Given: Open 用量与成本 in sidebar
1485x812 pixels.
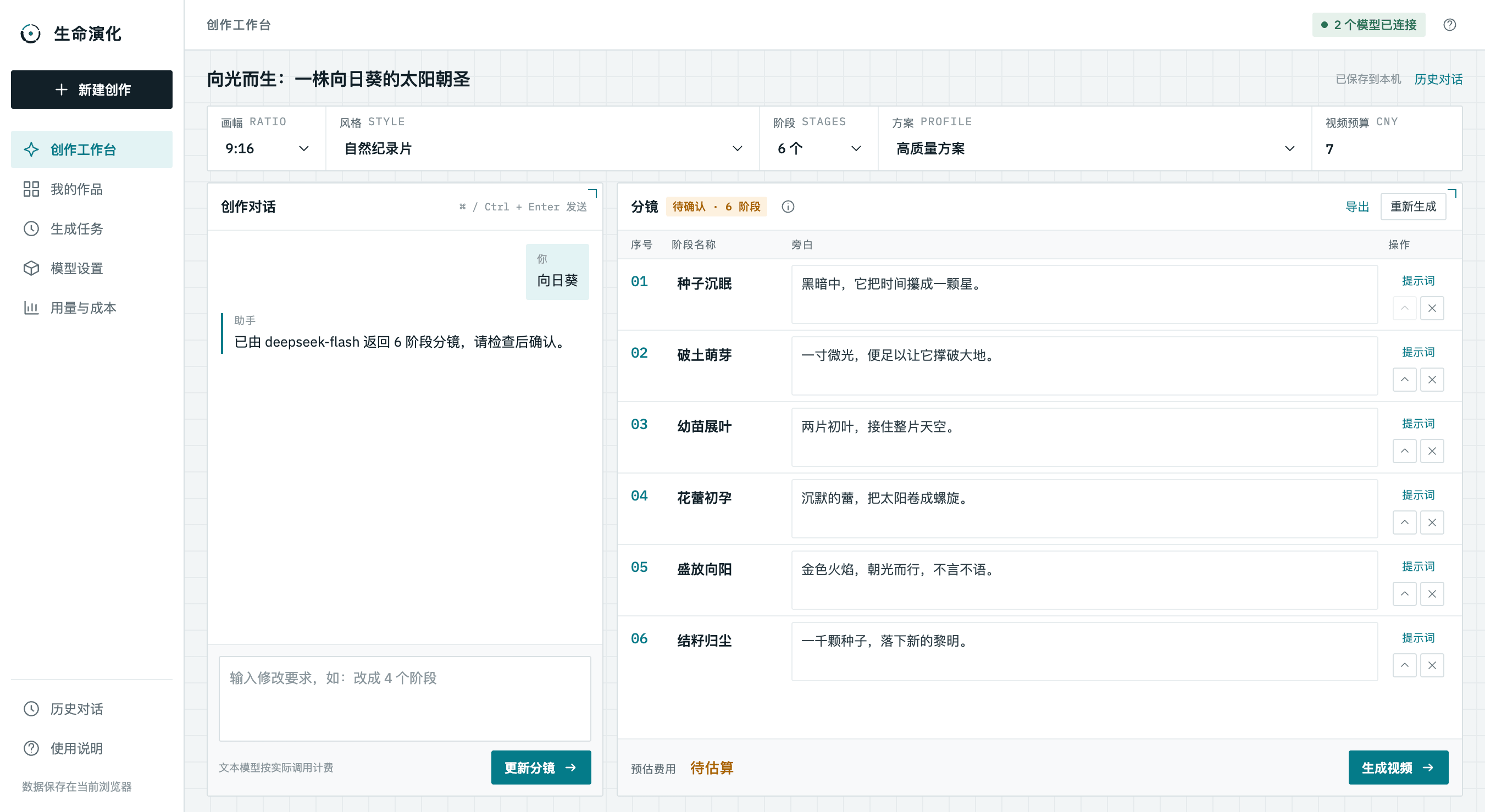Looking at the screenshot, I should pos(92,308).
